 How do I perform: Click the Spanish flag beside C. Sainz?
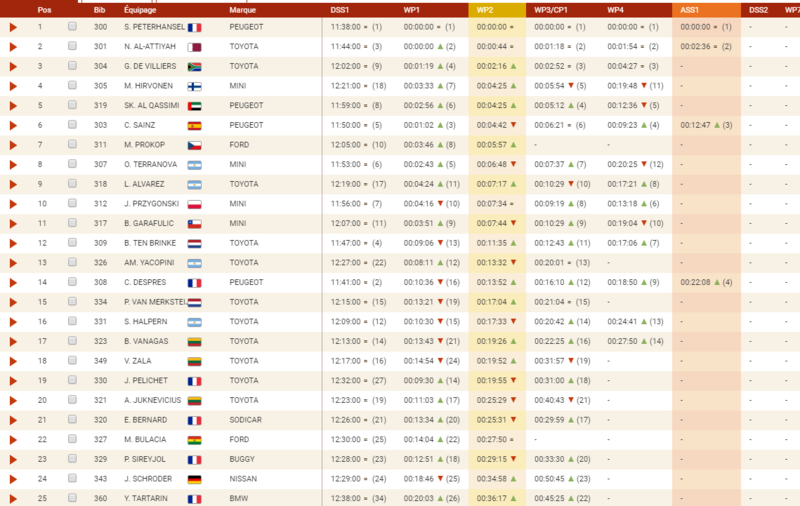tap(194, 126)
